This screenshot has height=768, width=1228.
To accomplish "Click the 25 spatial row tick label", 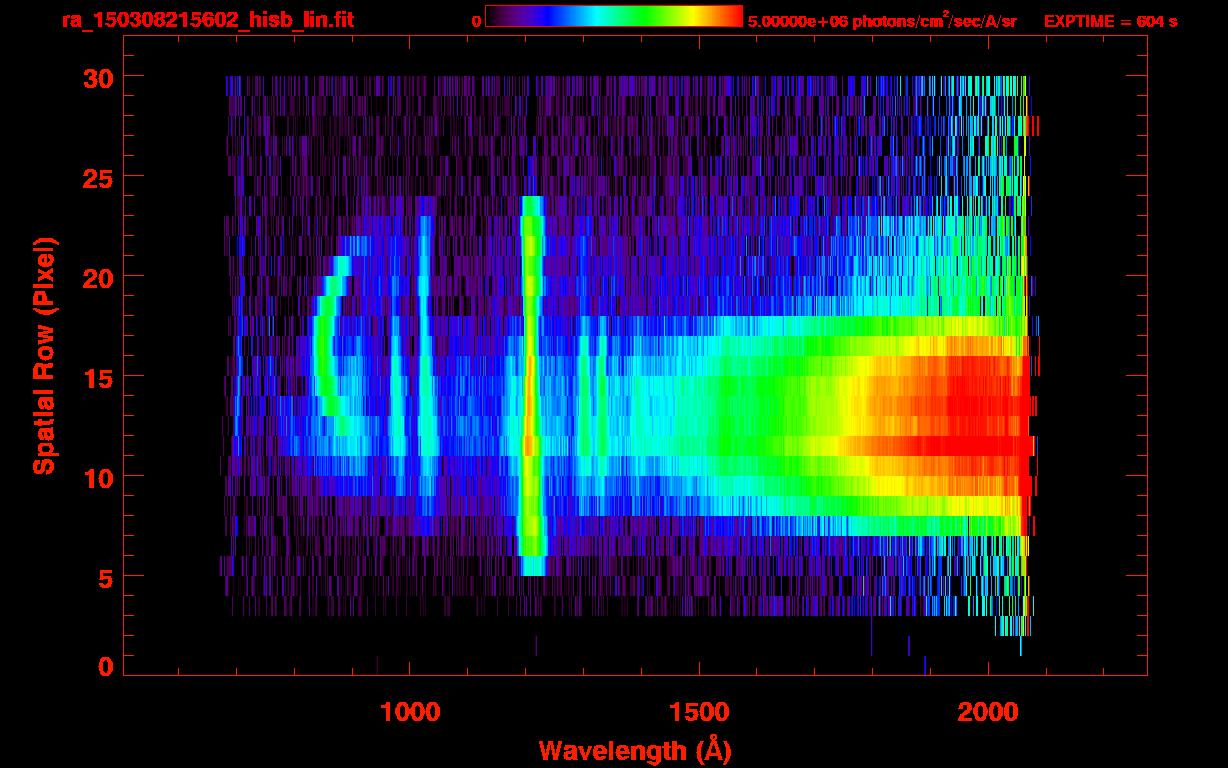I will coord(98,177).
